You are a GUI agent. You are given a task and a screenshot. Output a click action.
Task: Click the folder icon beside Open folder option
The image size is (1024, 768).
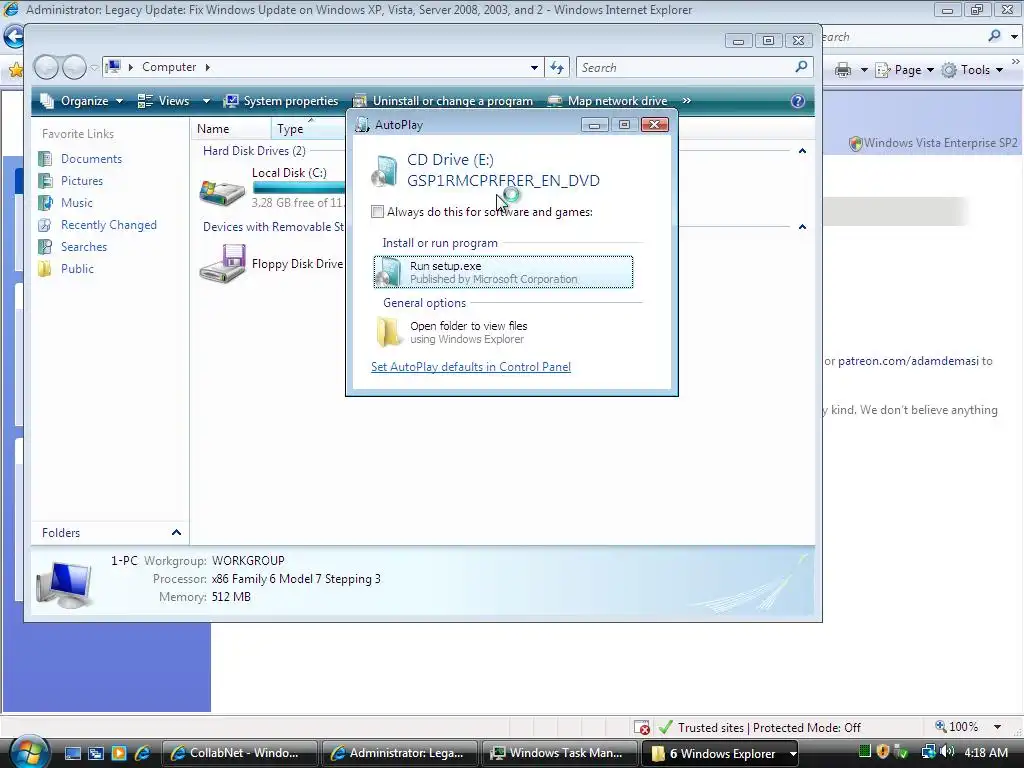point(389,332)
